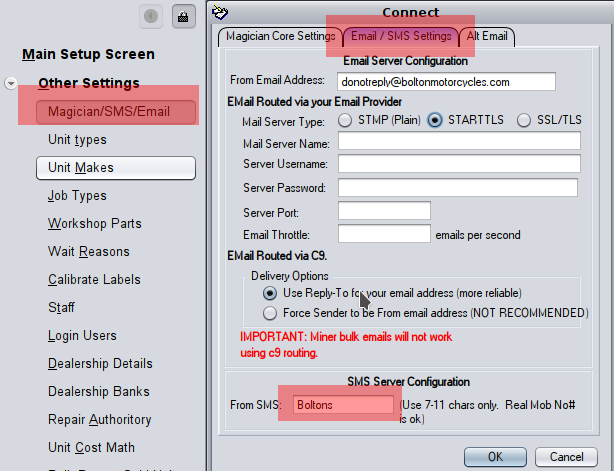Image resolution: width=614 pixels, height=471 pixels.
Task: Switch to Magician Core Settings tab
Action: point(280,37)
